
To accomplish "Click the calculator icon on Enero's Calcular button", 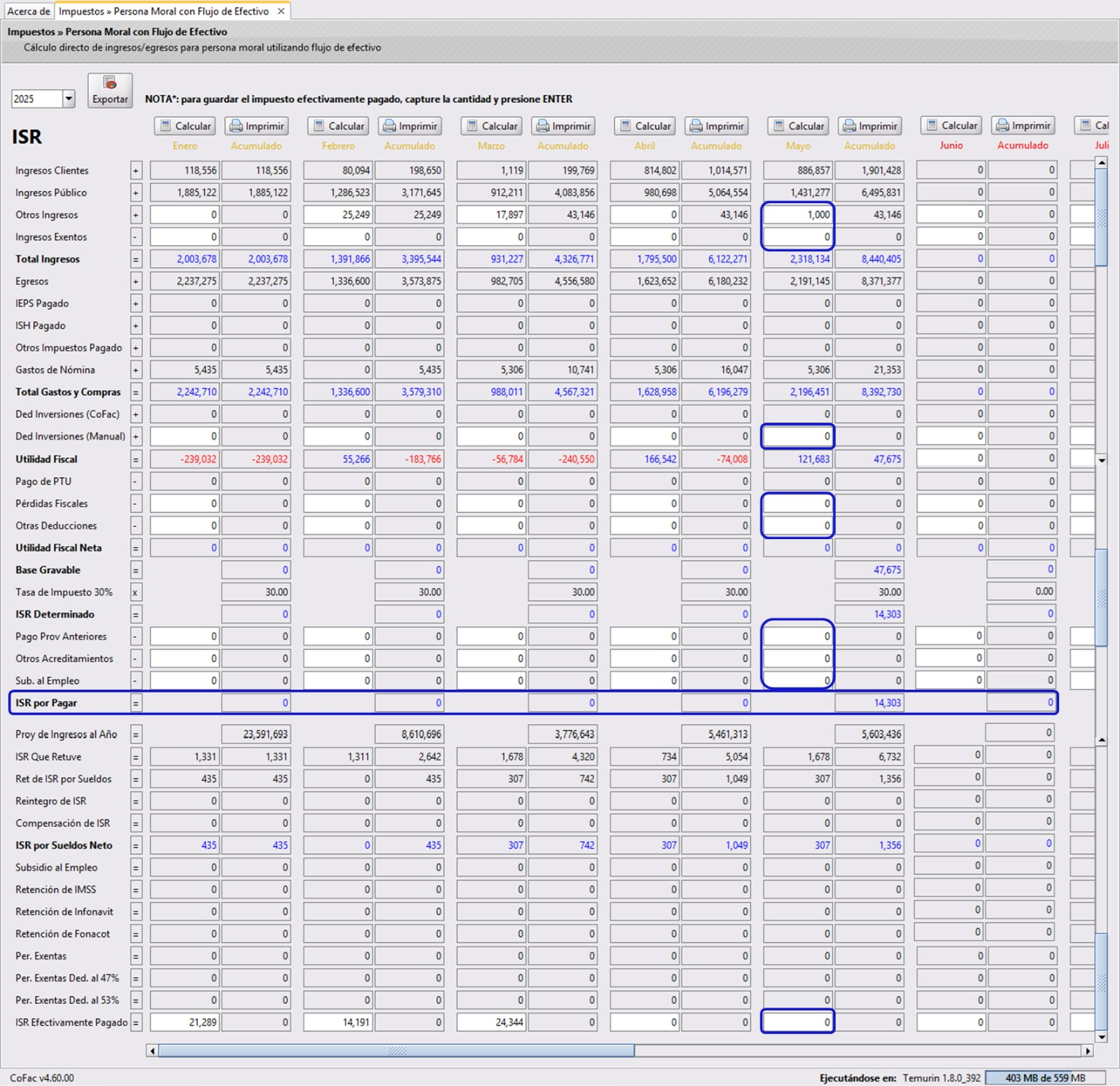I will 166,126.
